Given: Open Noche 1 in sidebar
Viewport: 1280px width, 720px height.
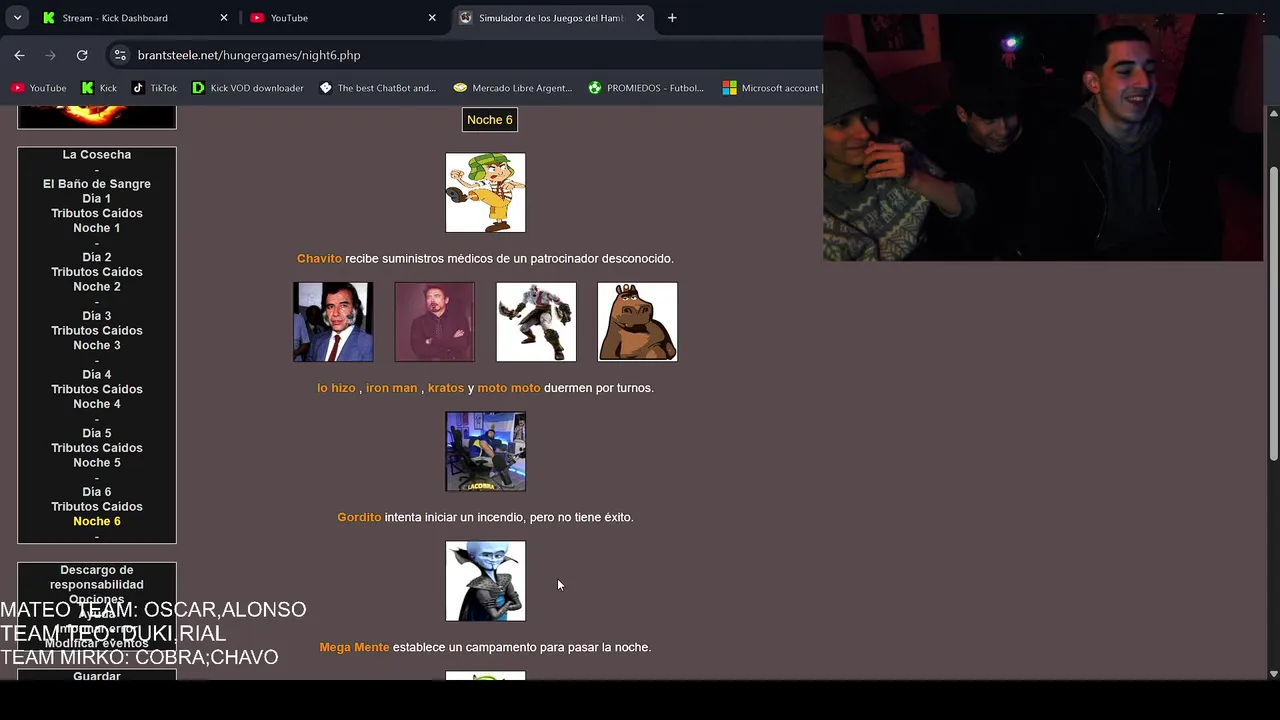Looking at the screenshot, I should [97, 228].
